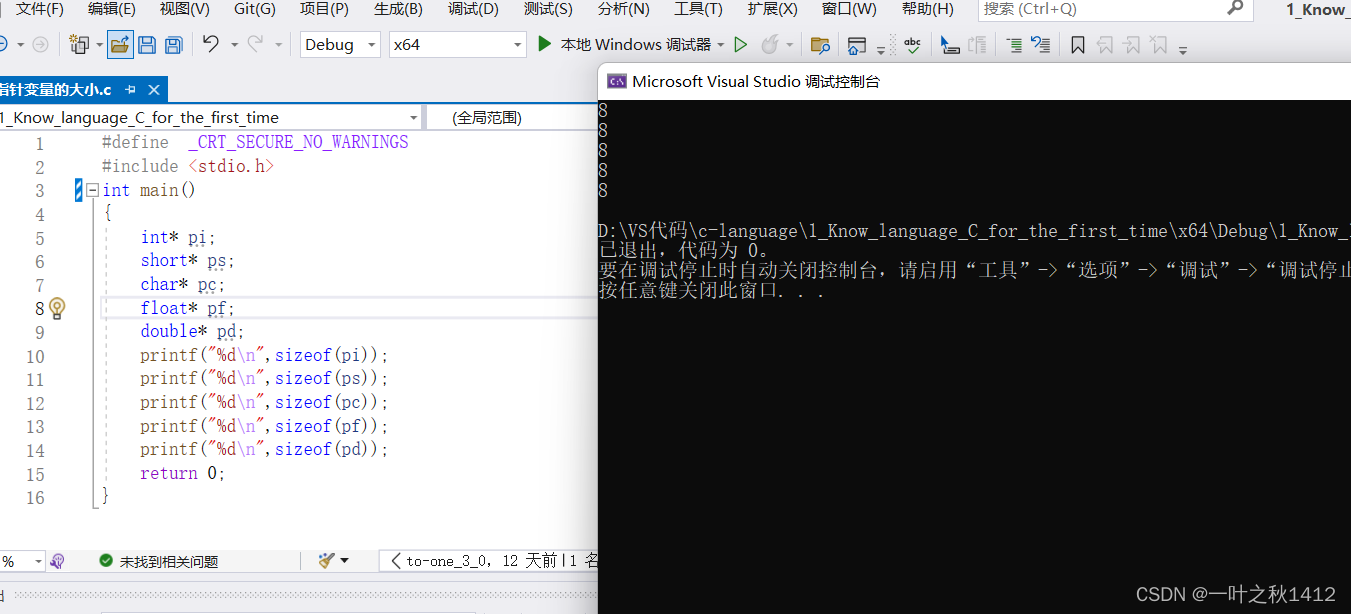
Task: Click the lightbulb quick actions icon on line 8
Action: click(x=57, y=308)
